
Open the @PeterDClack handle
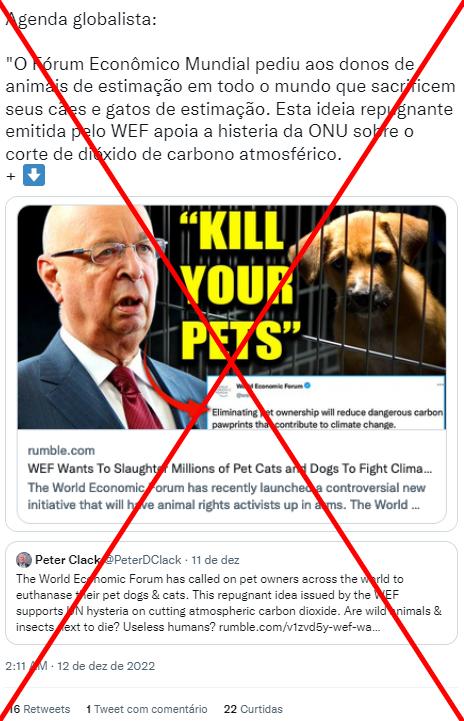pyautogui.click(x=142, y=560)
